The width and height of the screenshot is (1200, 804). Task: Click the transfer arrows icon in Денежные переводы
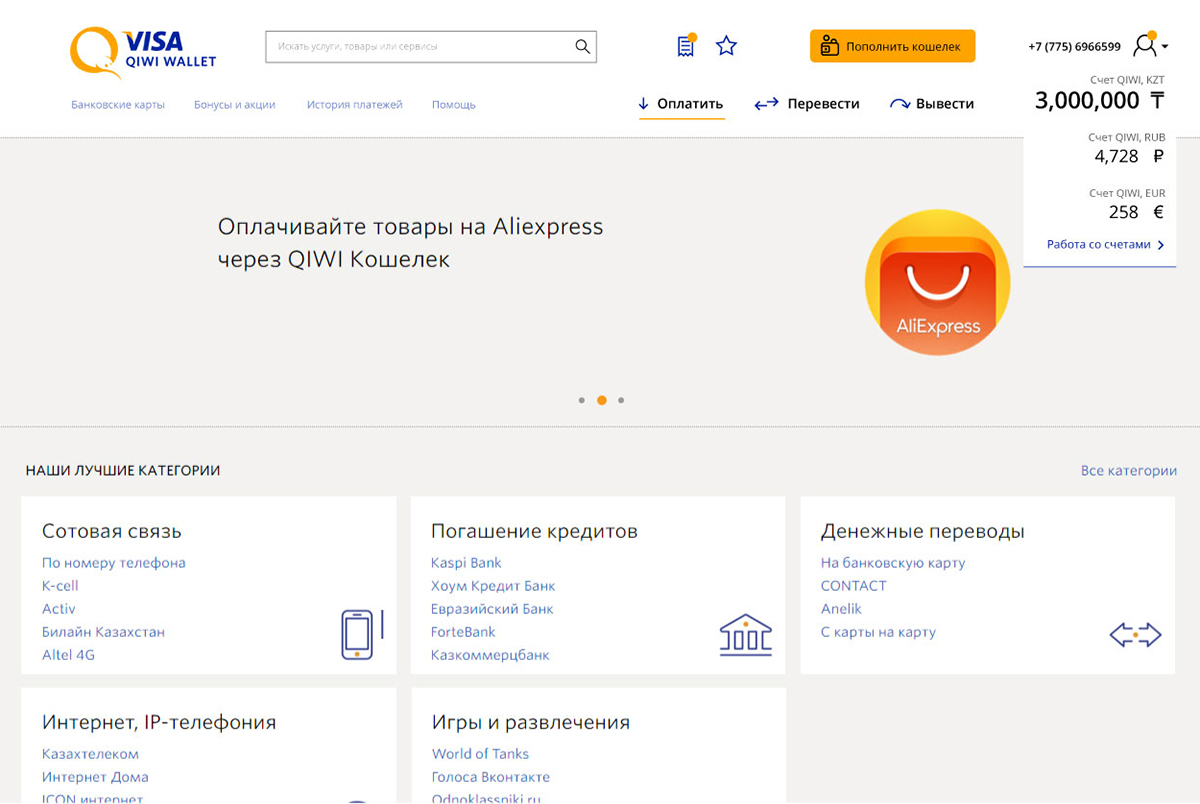(x=1136, y=634)
